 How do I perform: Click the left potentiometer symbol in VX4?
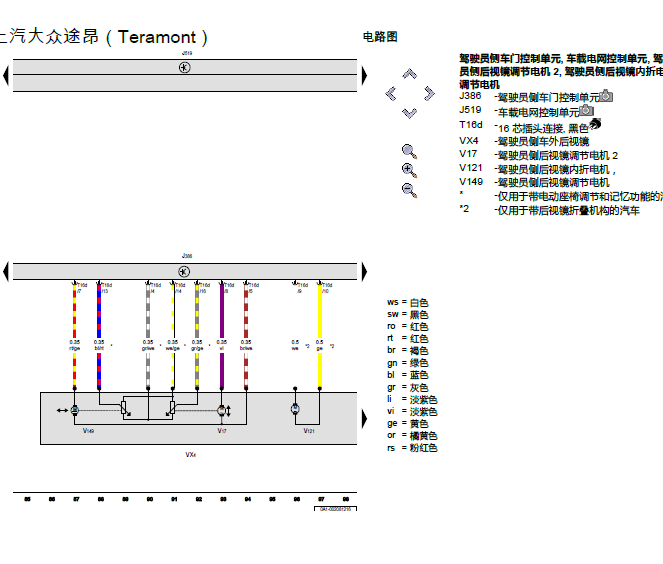[x=124, y=408]
